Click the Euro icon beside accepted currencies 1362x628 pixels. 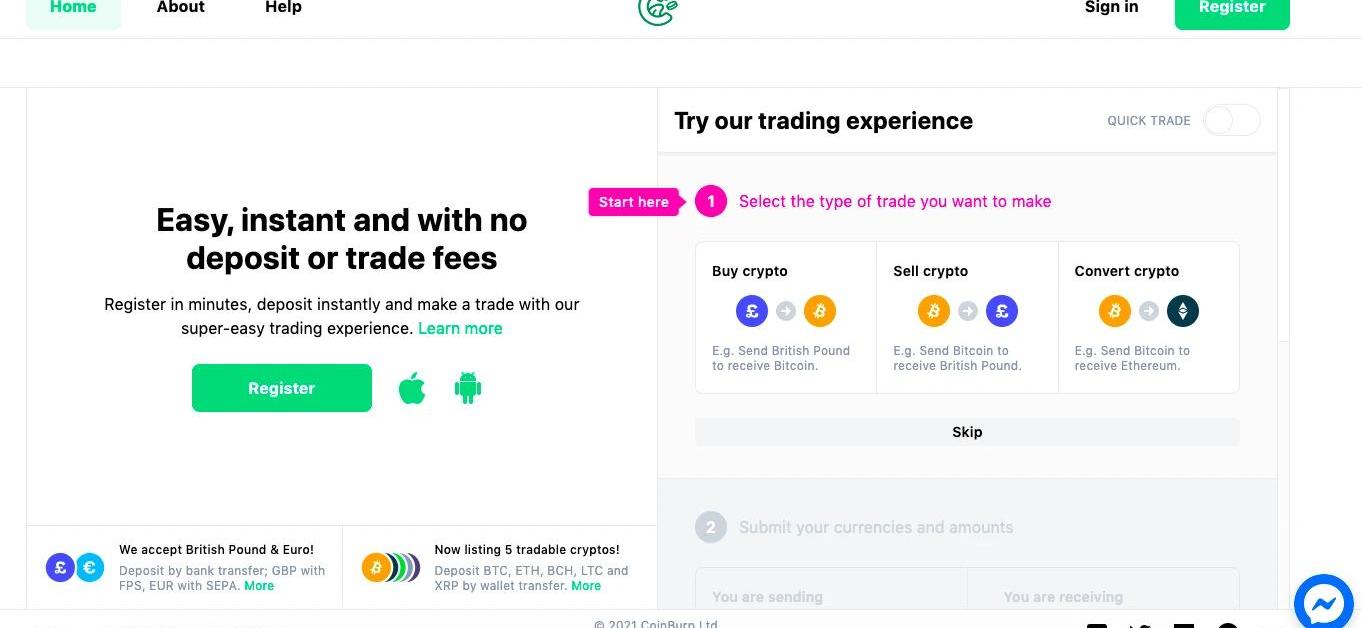[x=90, y=568]
